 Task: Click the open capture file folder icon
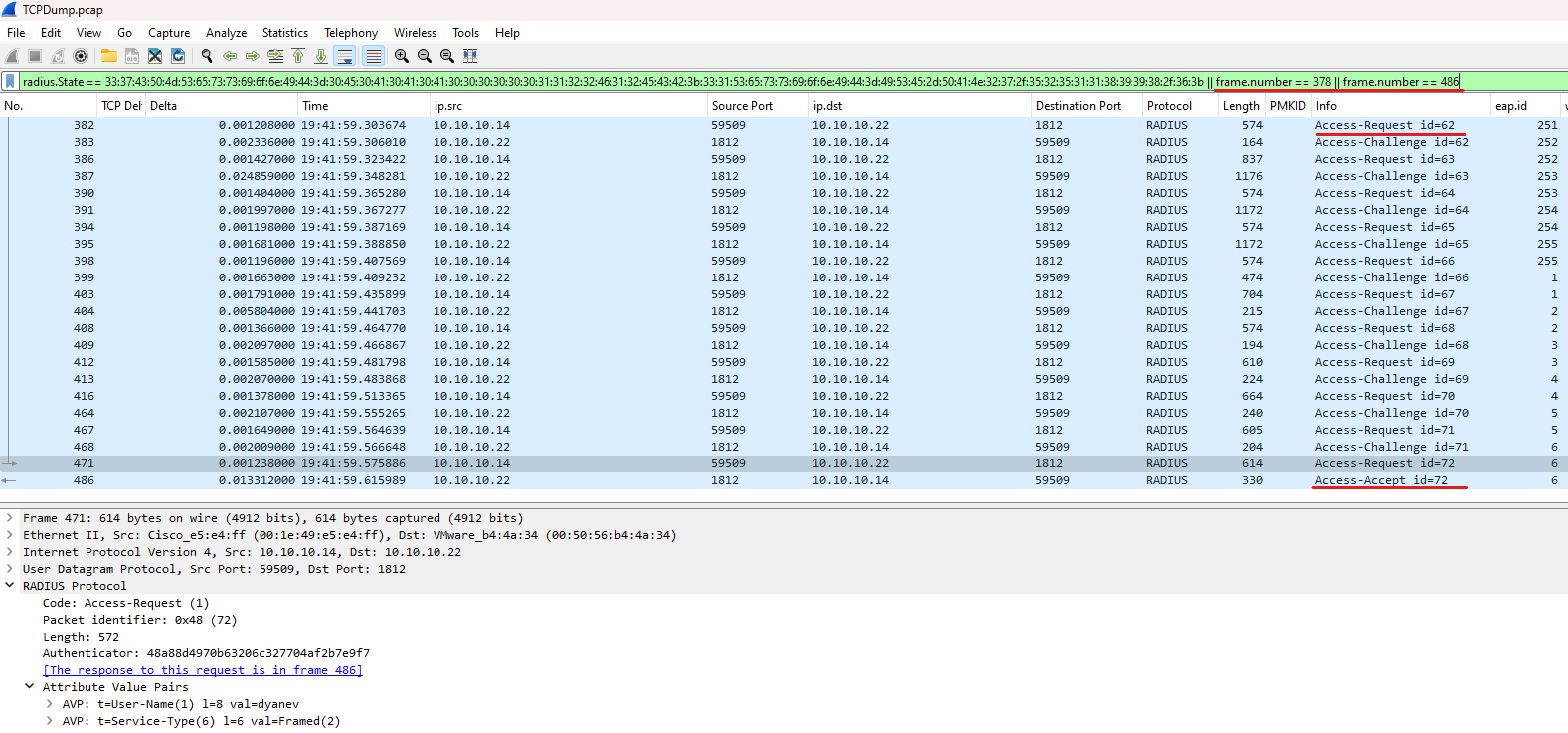pyautogui.click(x=108, y=56)
